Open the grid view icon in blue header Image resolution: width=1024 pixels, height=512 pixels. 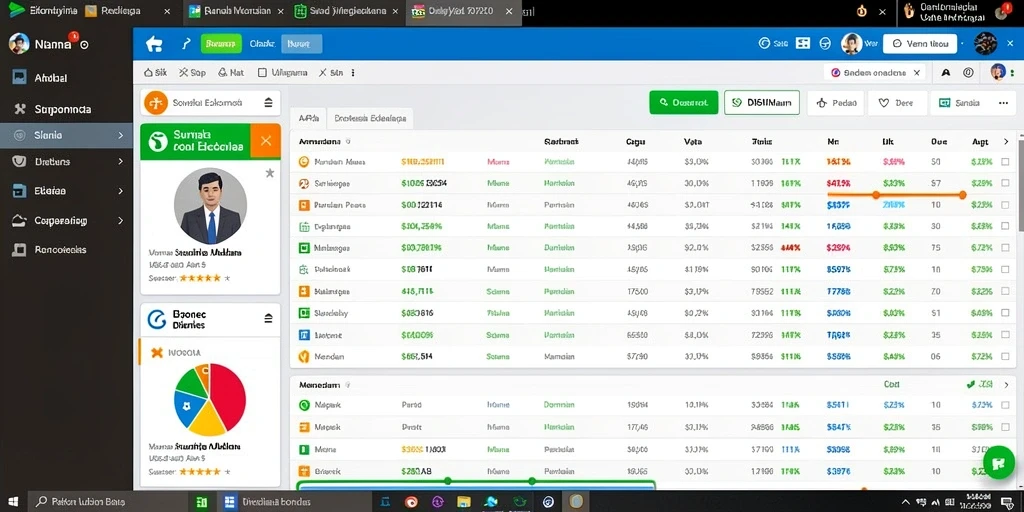click(x=803, y=43)
